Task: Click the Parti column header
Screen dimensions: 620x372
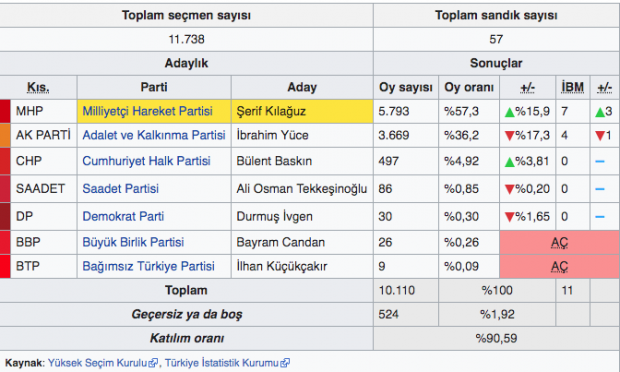Action: pos(154,87)
